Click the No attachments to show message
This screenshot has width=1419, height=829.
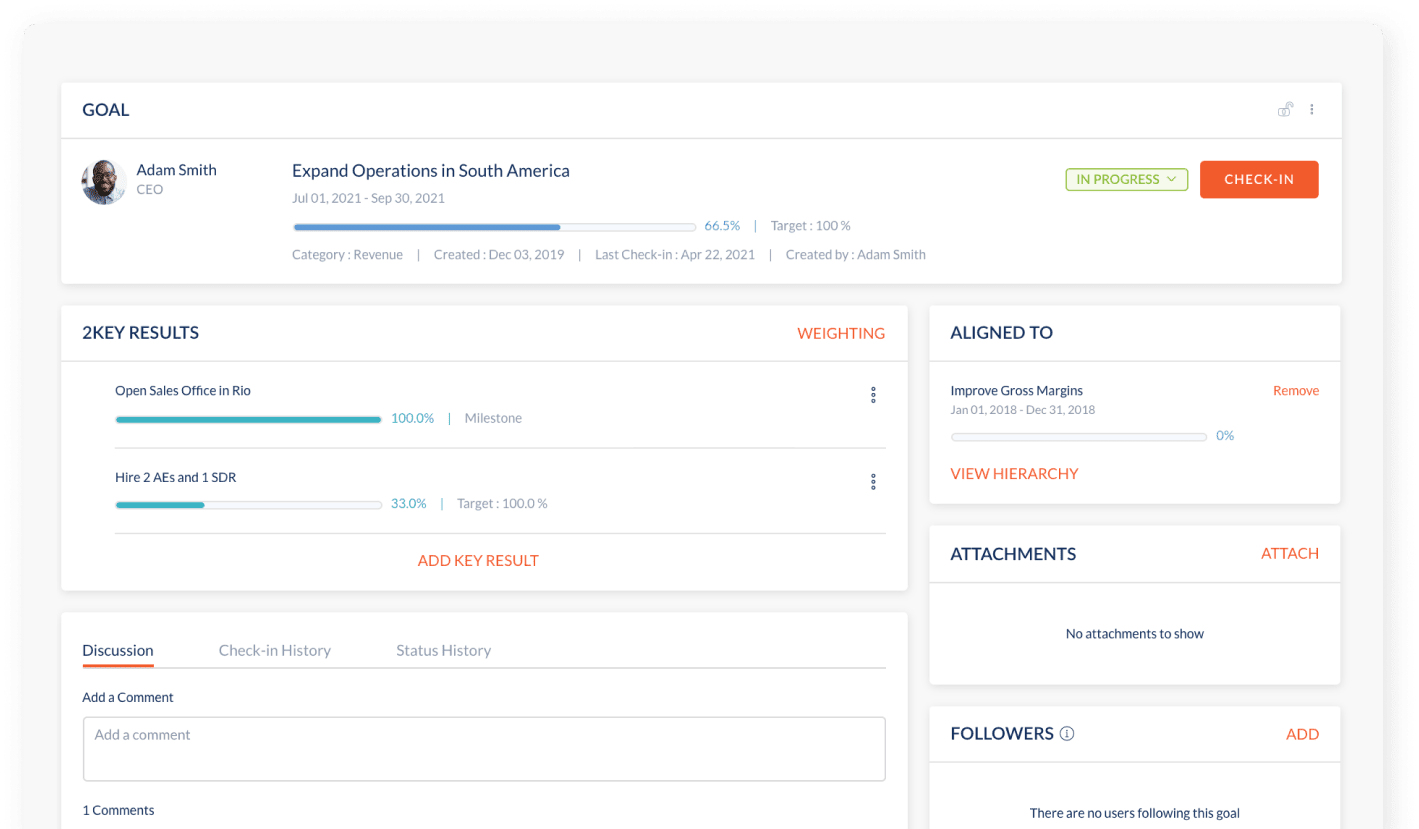[x=1135, y=634]
